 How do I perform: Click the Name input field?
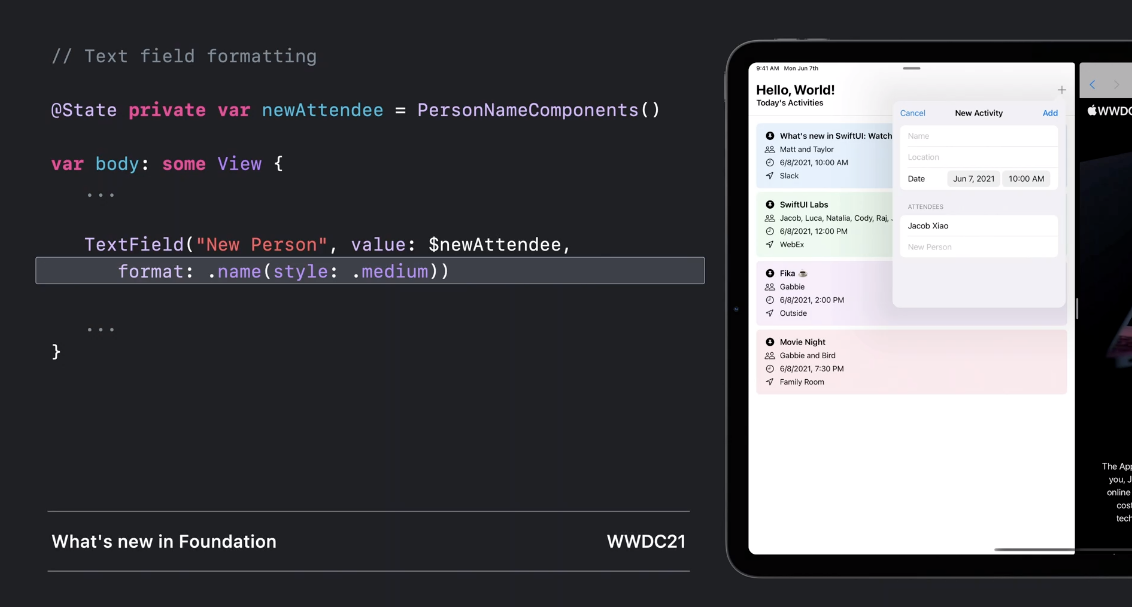(x=978, y=136)
